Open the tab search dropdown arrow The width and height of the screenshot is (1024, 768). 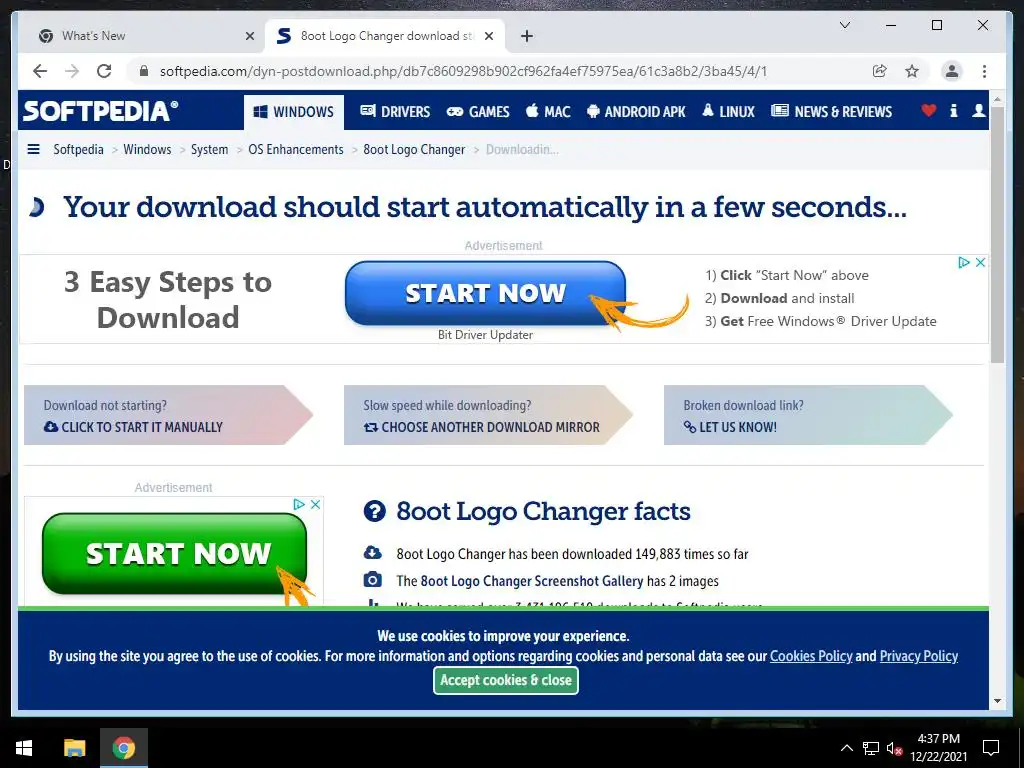pyautogui.click(x=844, y=25)
